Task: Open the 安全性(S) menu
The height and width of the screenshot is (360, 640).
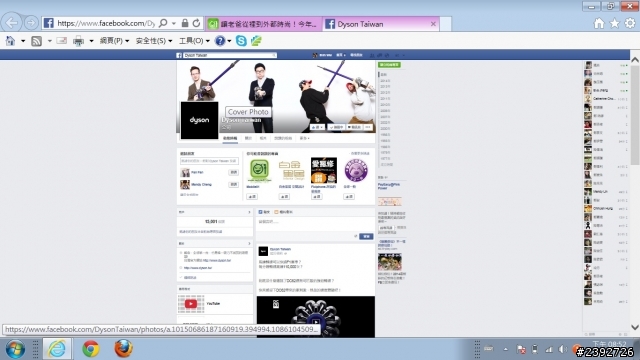Action: click(x=154, y=41)
